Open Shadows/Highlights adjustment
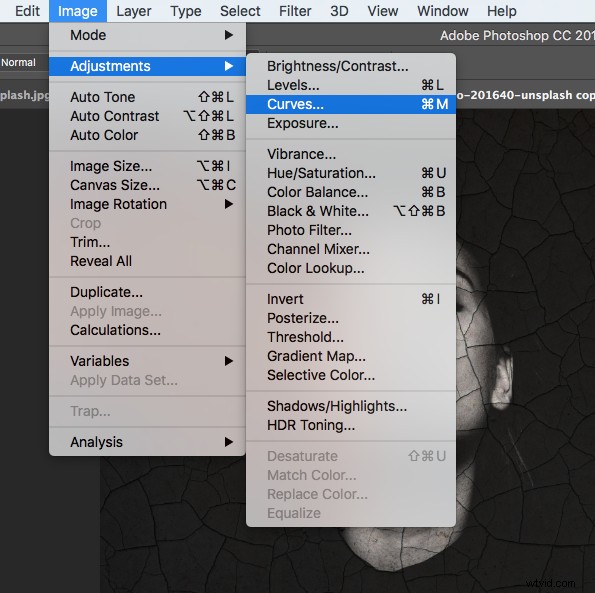 351,406
